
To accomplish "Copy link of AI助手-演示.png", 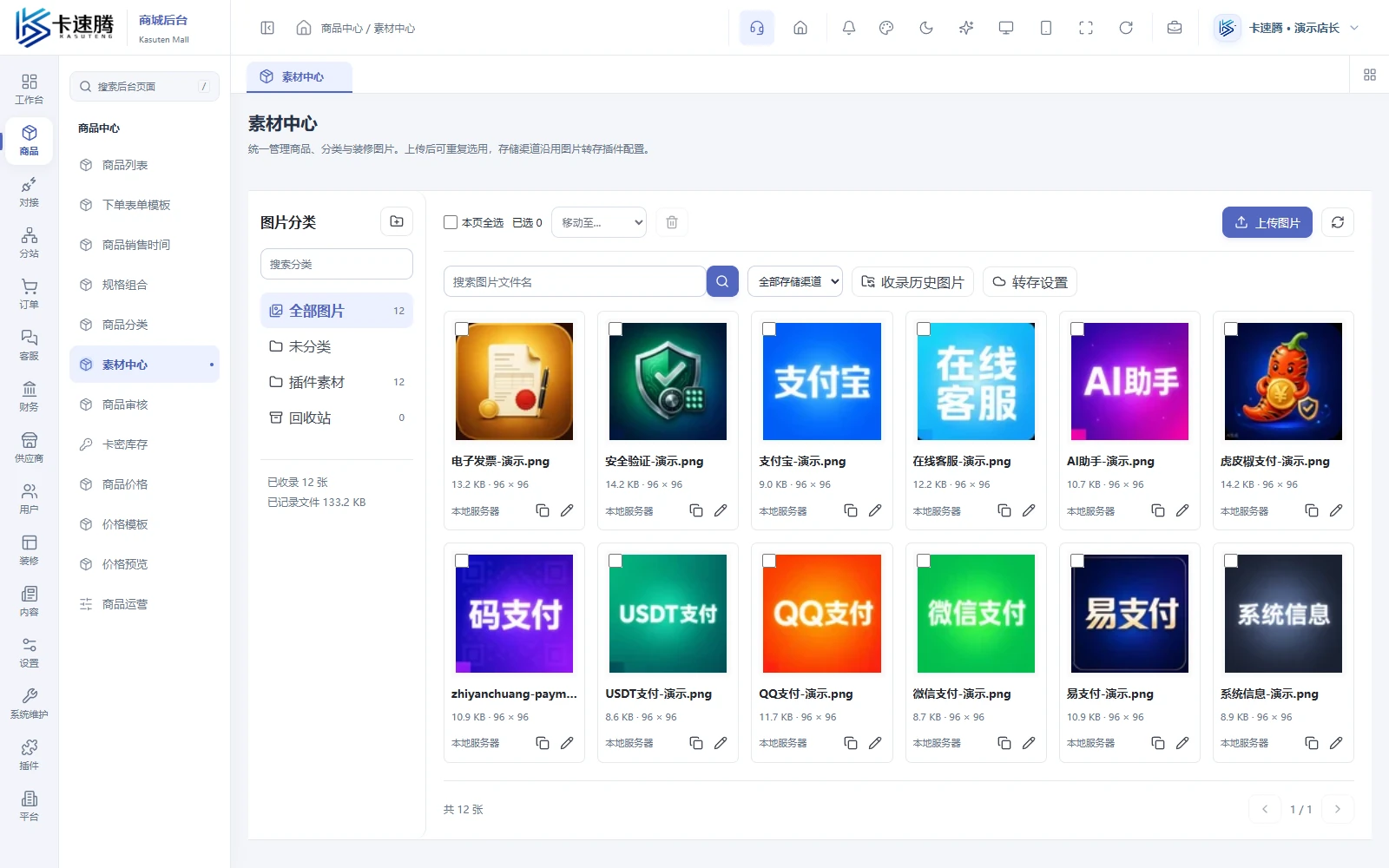I will tap(1158, 510).
